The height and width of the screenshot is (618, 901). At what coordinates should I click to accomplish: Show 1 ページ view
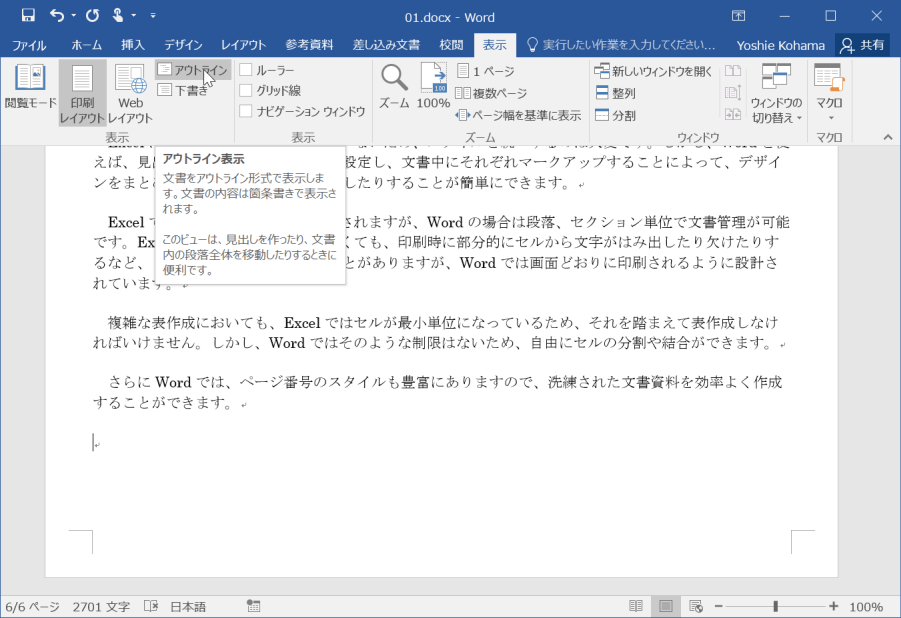point(486,71)
